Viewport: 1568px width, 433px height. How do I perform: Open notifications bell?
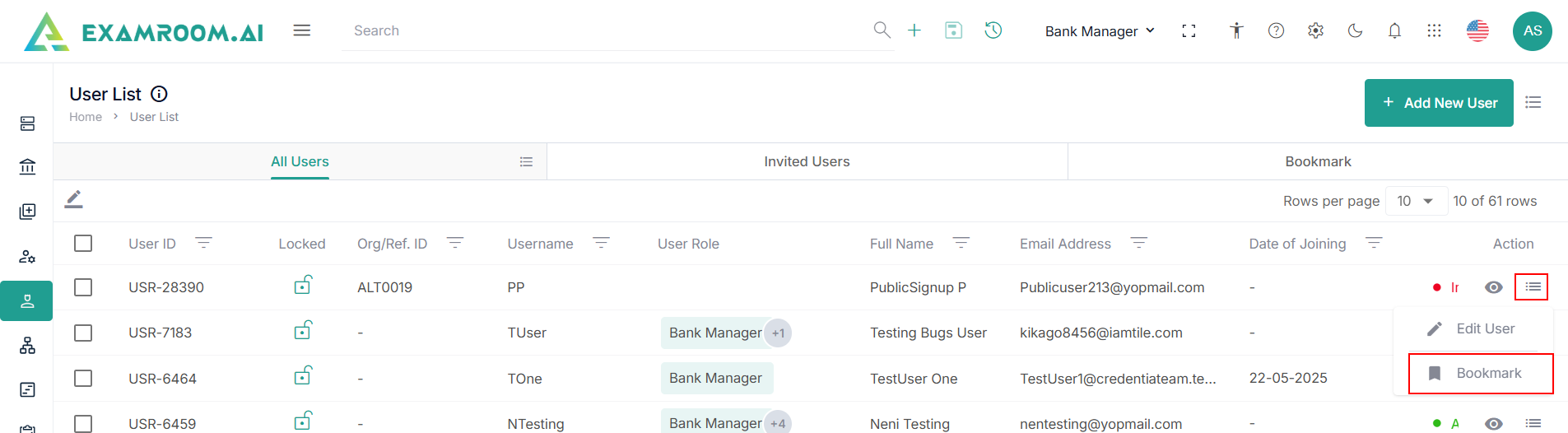point(1394,30)
